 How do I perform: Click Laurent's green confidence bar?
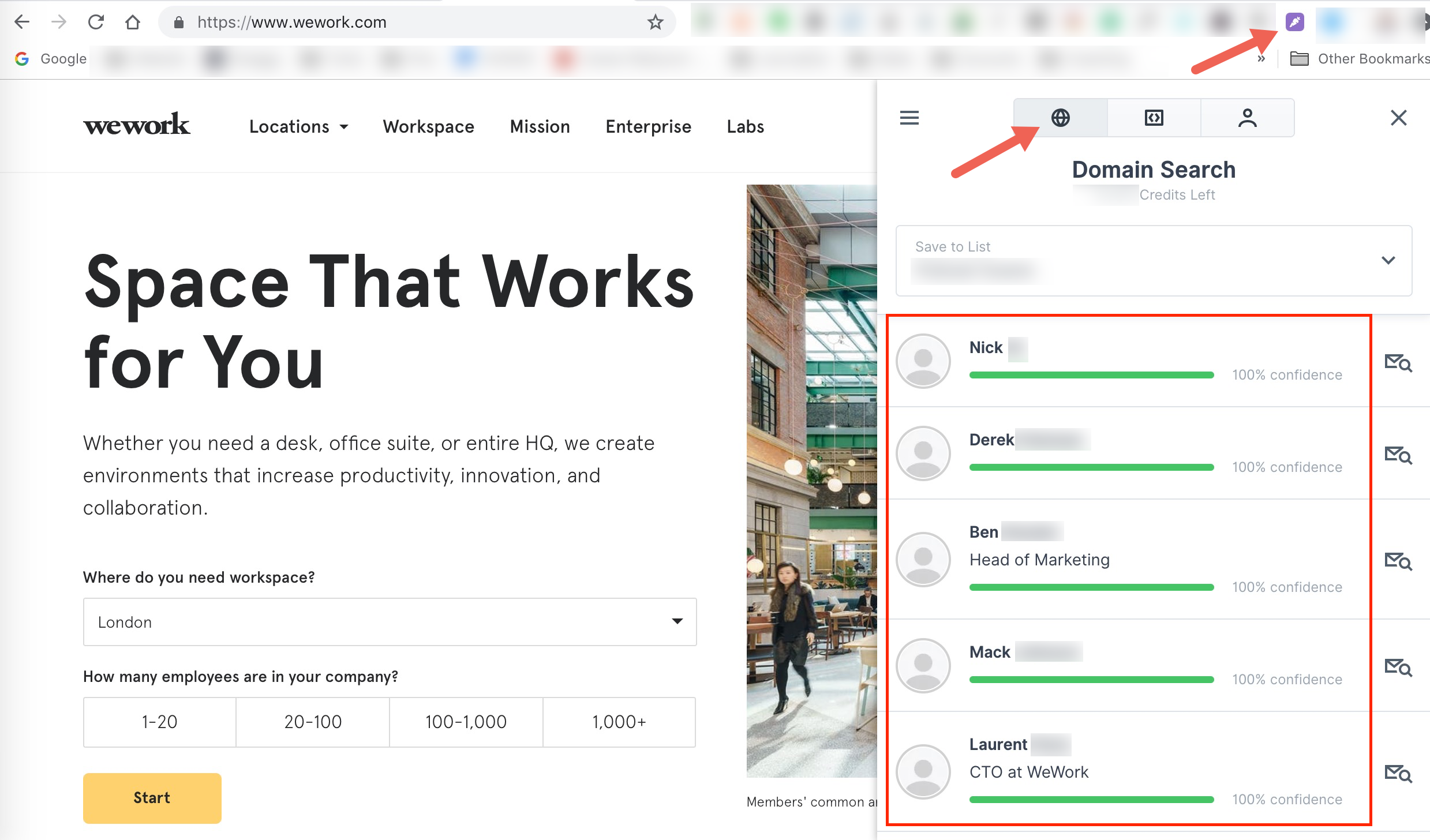click(1091, 800)
